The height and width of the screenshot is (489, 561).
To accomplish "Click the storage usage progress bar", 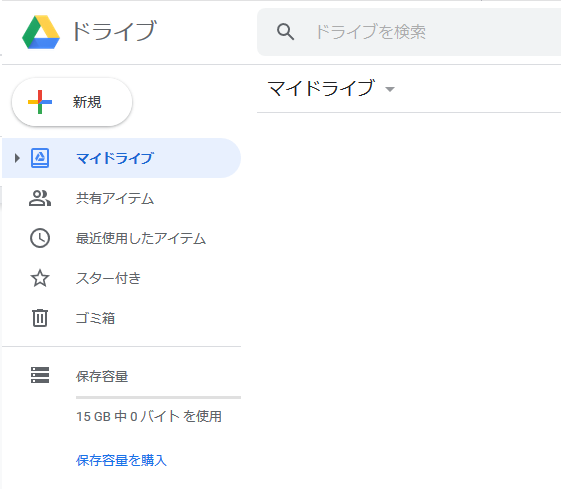I will tap(158, 397).
